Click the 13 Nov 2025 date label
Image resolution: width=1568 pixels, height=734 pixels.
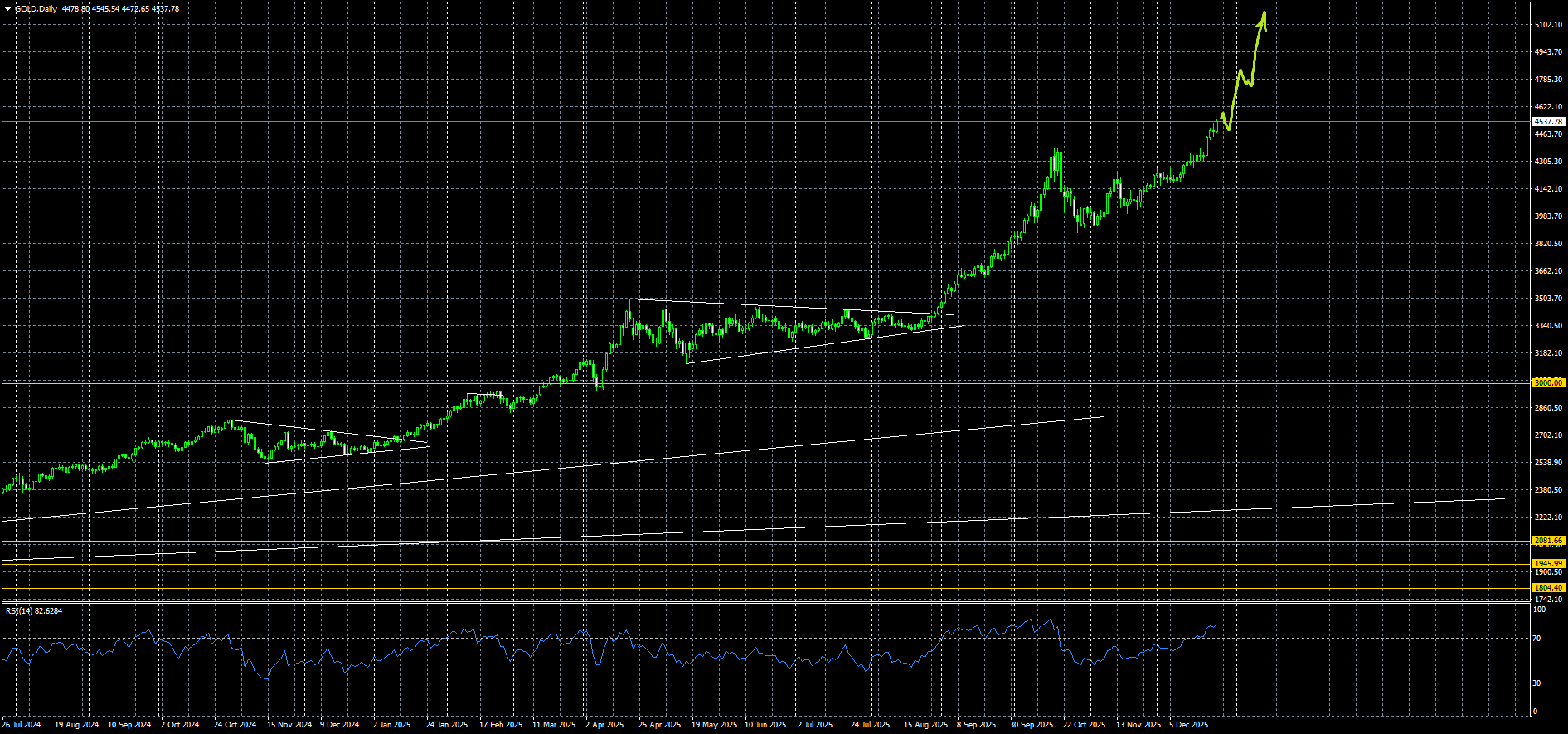pos(1138,725)
